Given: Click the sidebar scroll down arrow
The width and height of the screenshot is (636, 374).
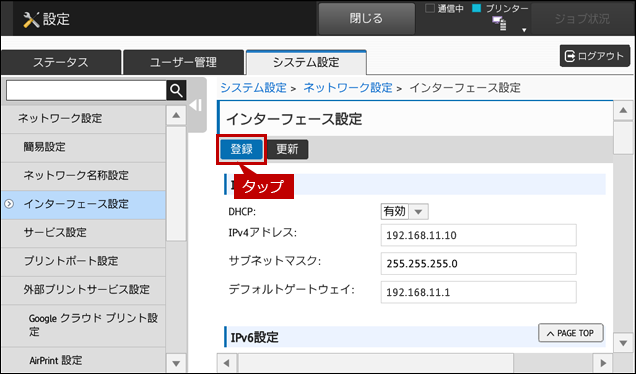Looking at the screenshot, I should (176, 363).
